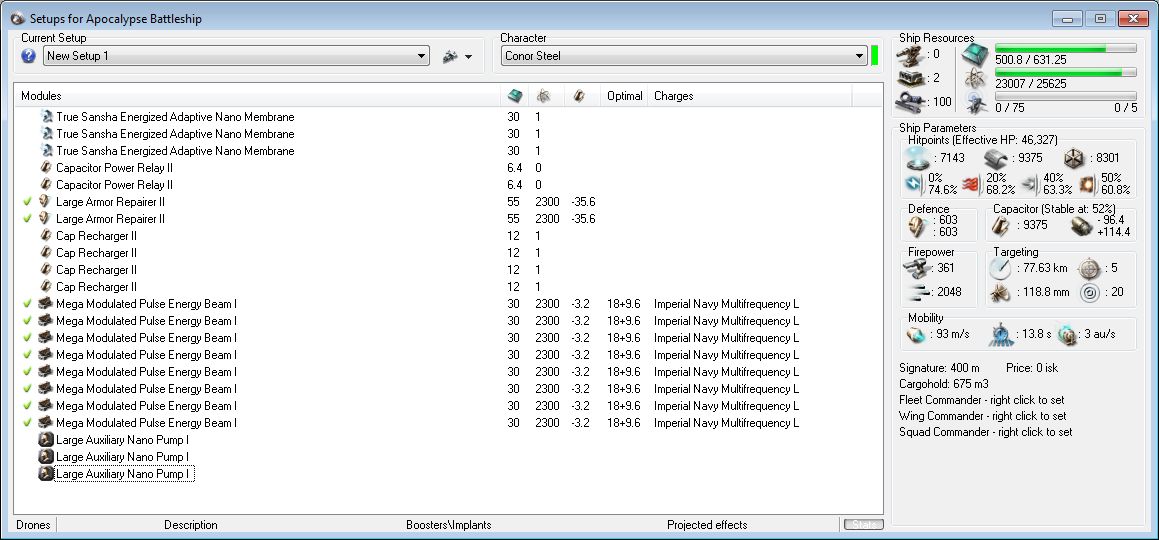
Task: Open the Description tab
Action: pyautogui.click(x=191, y=525)
